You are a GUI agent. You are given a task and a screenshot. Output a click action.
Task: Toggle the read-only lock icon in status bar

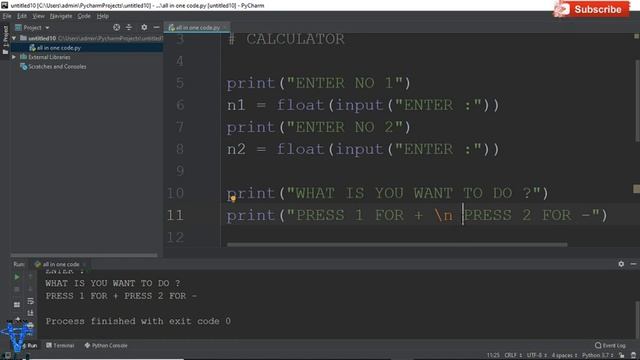point(622,356)
